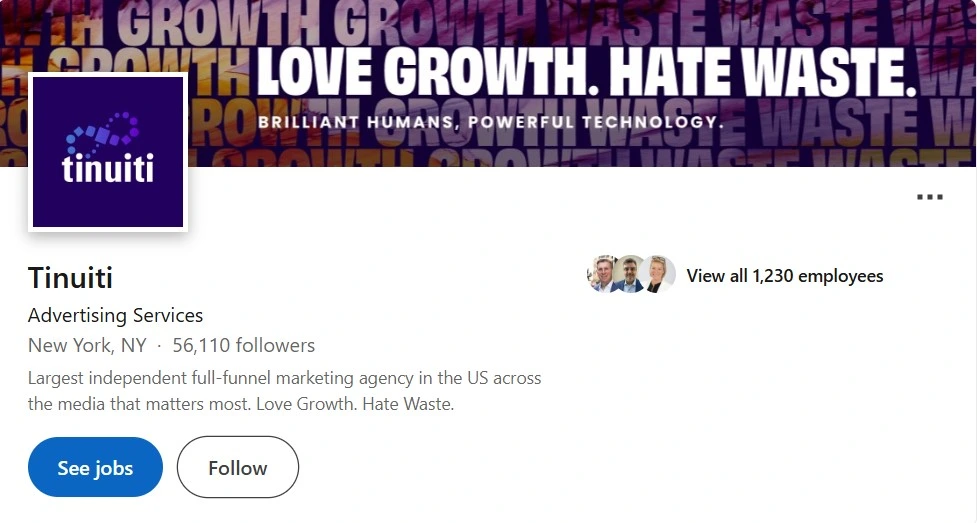Follow the Tinuiti company page

coord(237,468)
